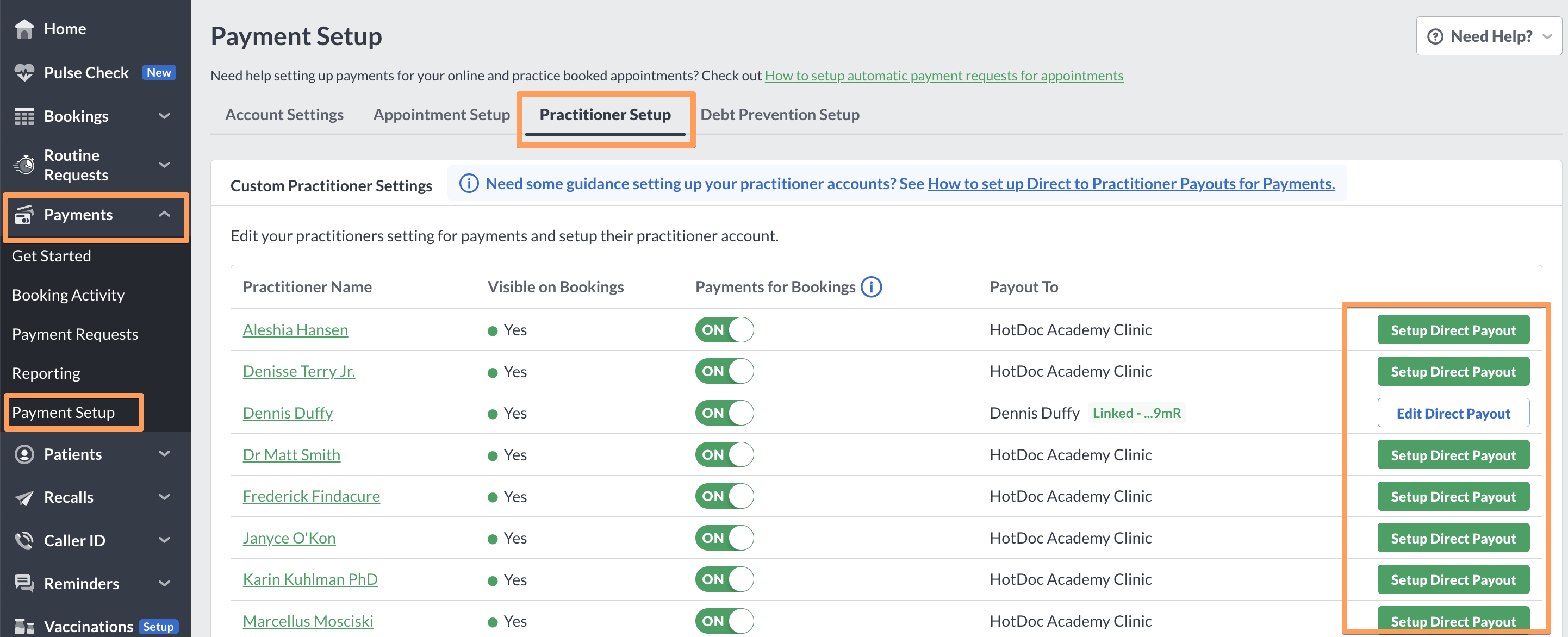Open Booking Activity menu item
The height and width of the screenshot is (637, 1568).
pyautogui.click(x=68, y=295)
